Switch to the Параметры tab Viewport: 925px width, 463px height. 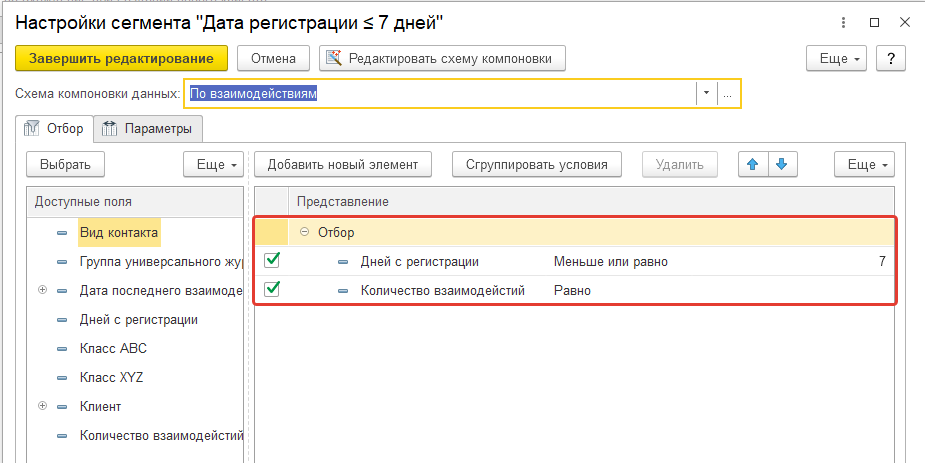[149, 128]
